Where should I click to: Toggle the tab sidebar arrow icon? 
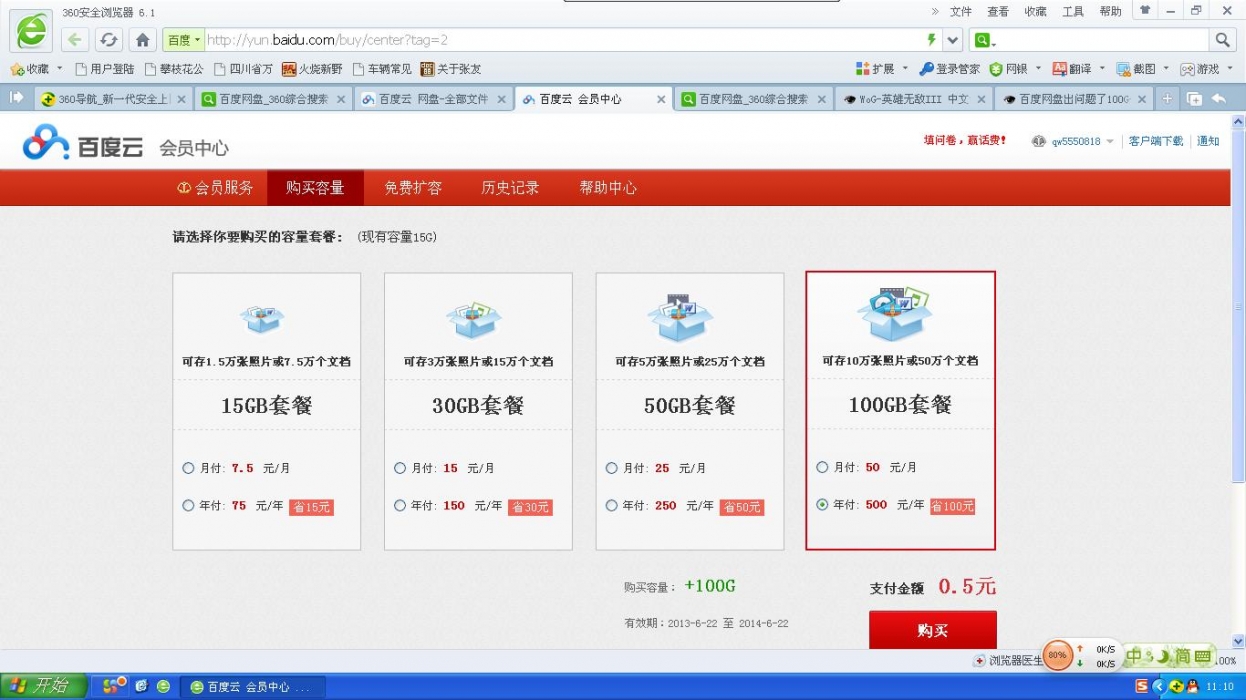(x=16, y=98)
